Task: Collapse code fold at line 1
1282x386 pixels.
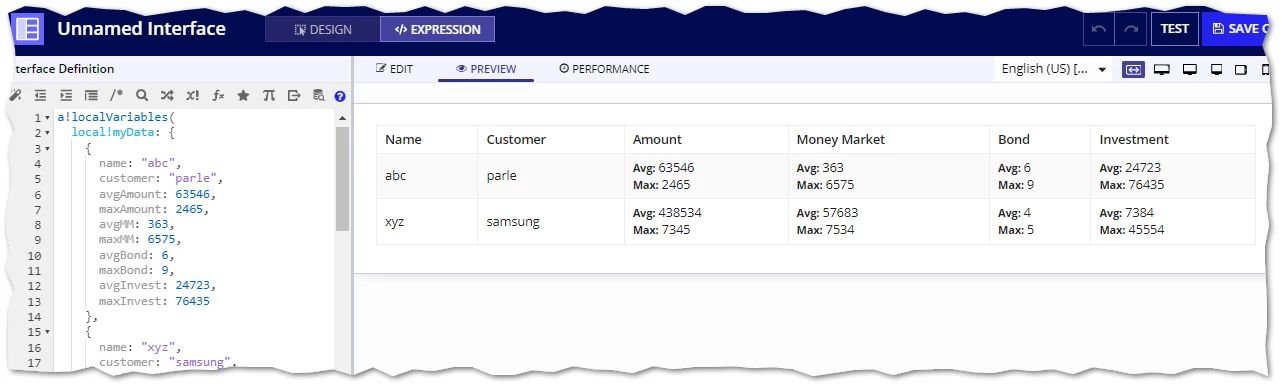Action: coord(48,118)
